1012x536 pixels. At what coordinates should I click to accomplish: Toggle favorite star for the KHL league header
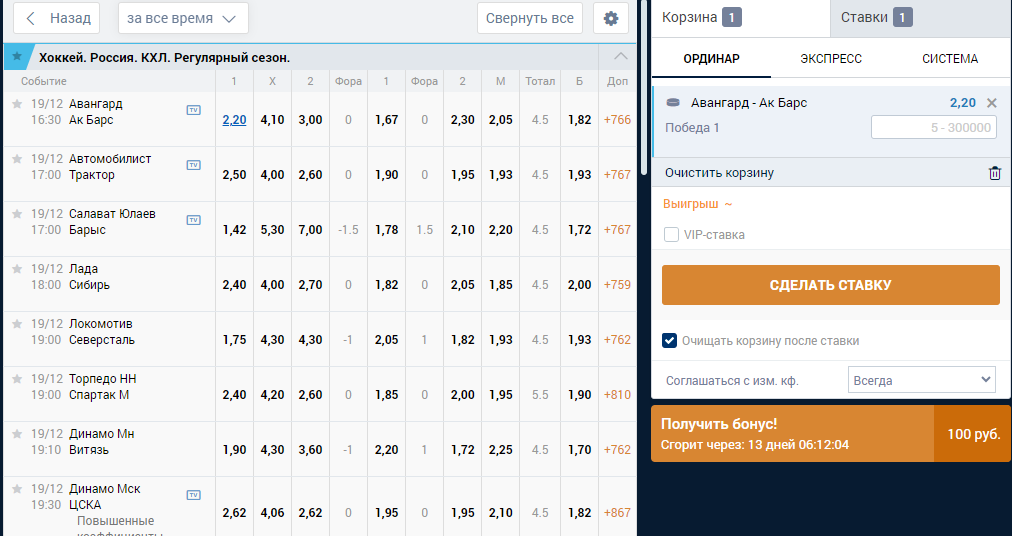pos(17,57)
